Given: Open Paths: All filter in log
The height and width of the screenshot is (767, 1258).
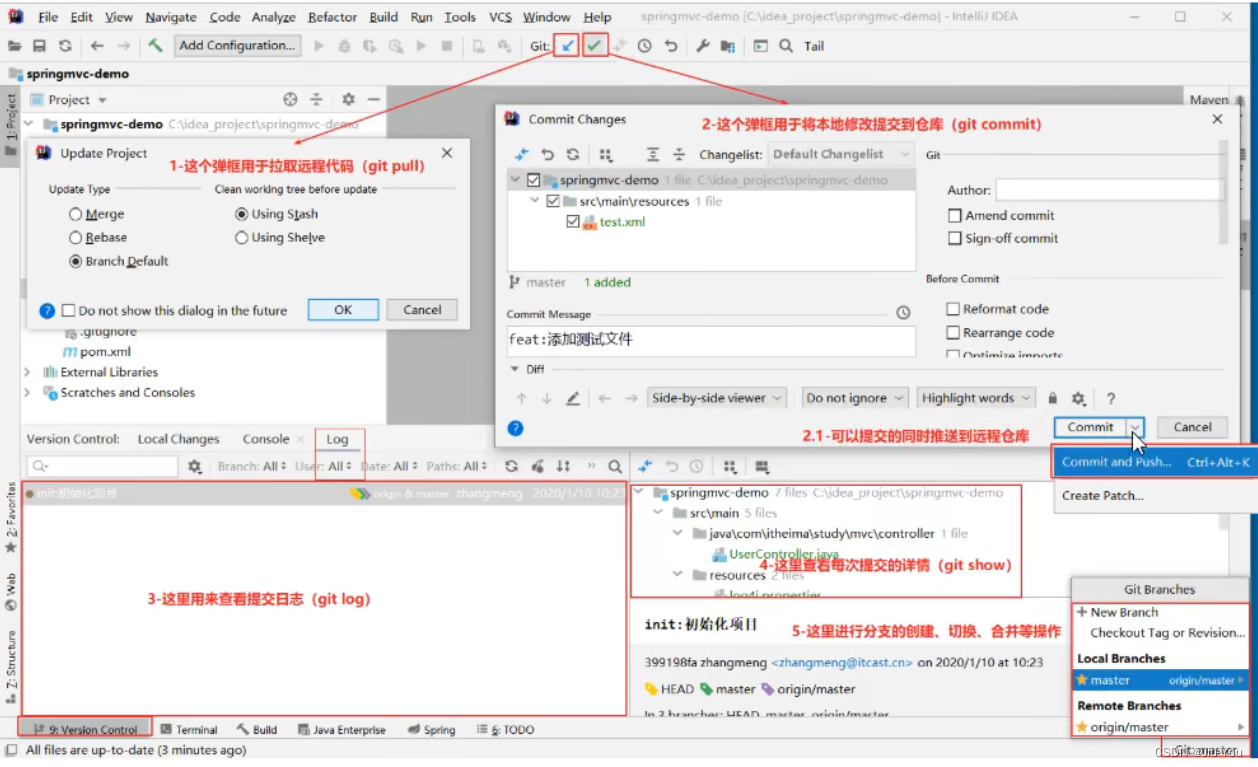Looking at the screenshot, I should tap(456, 466).
